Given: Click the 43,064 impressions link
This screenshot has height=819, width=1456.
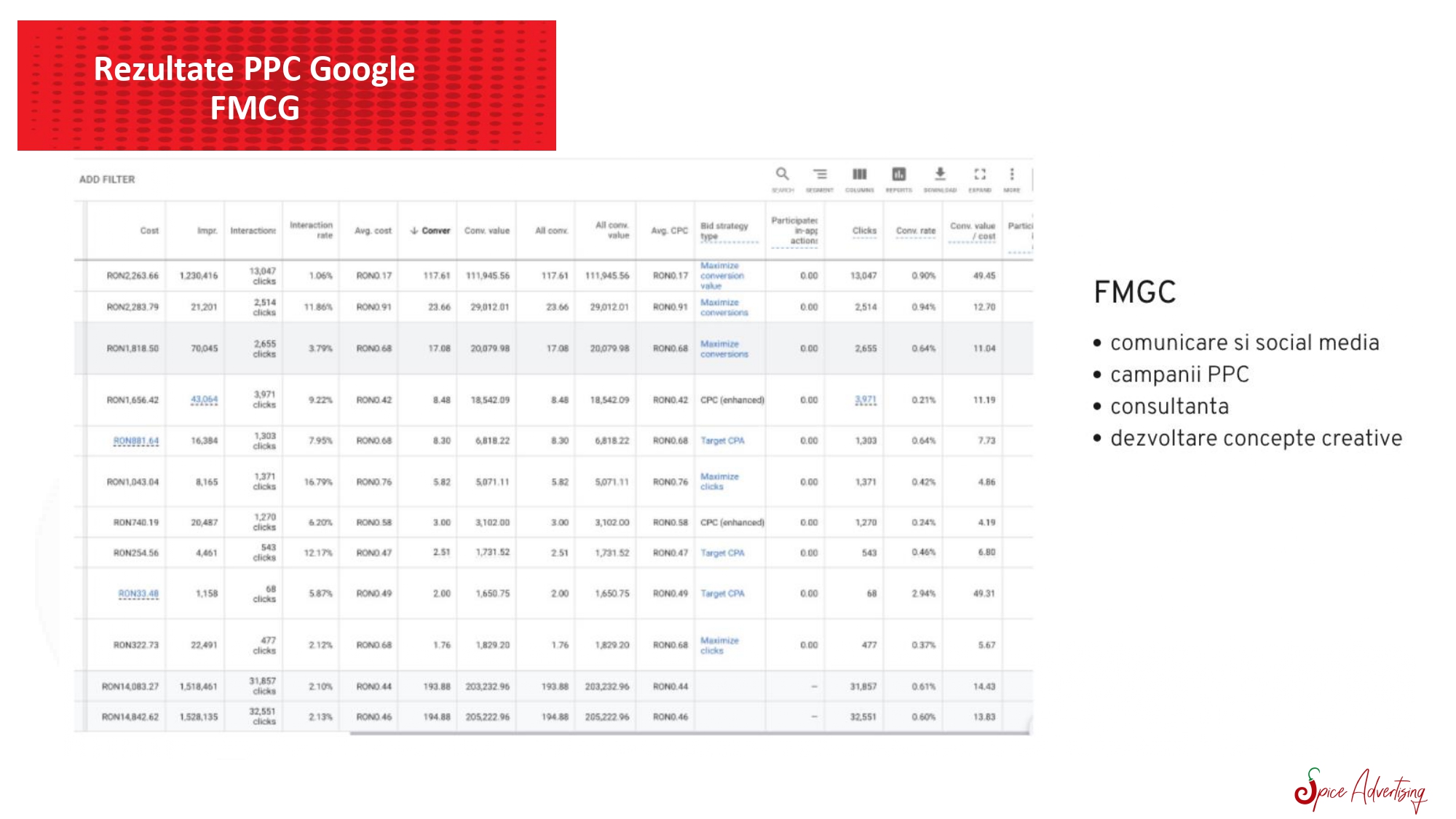Looking at the screenshot, I should point(204,400).
